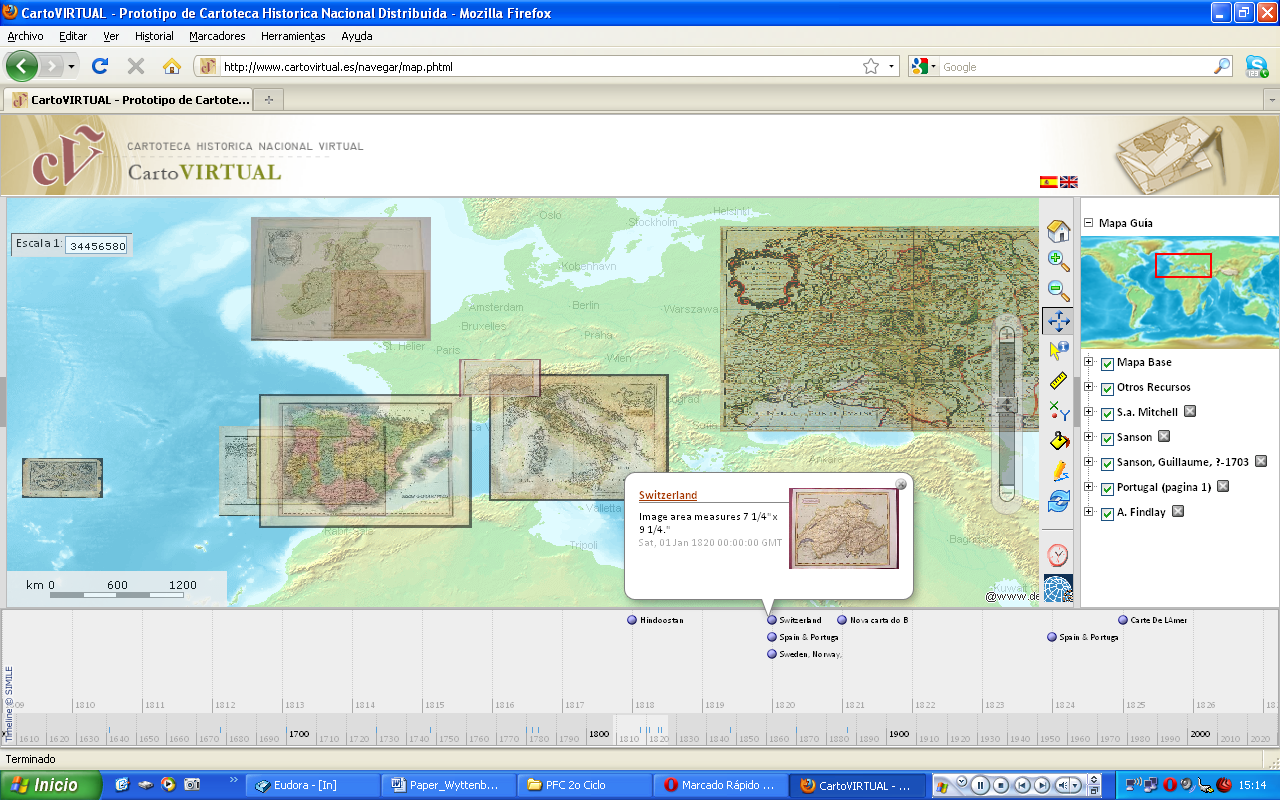Toggle Sanson, Guillaume ?-1703 checkbox
The height and width of the screenshot is (800, 1280).
point(1107,464)
